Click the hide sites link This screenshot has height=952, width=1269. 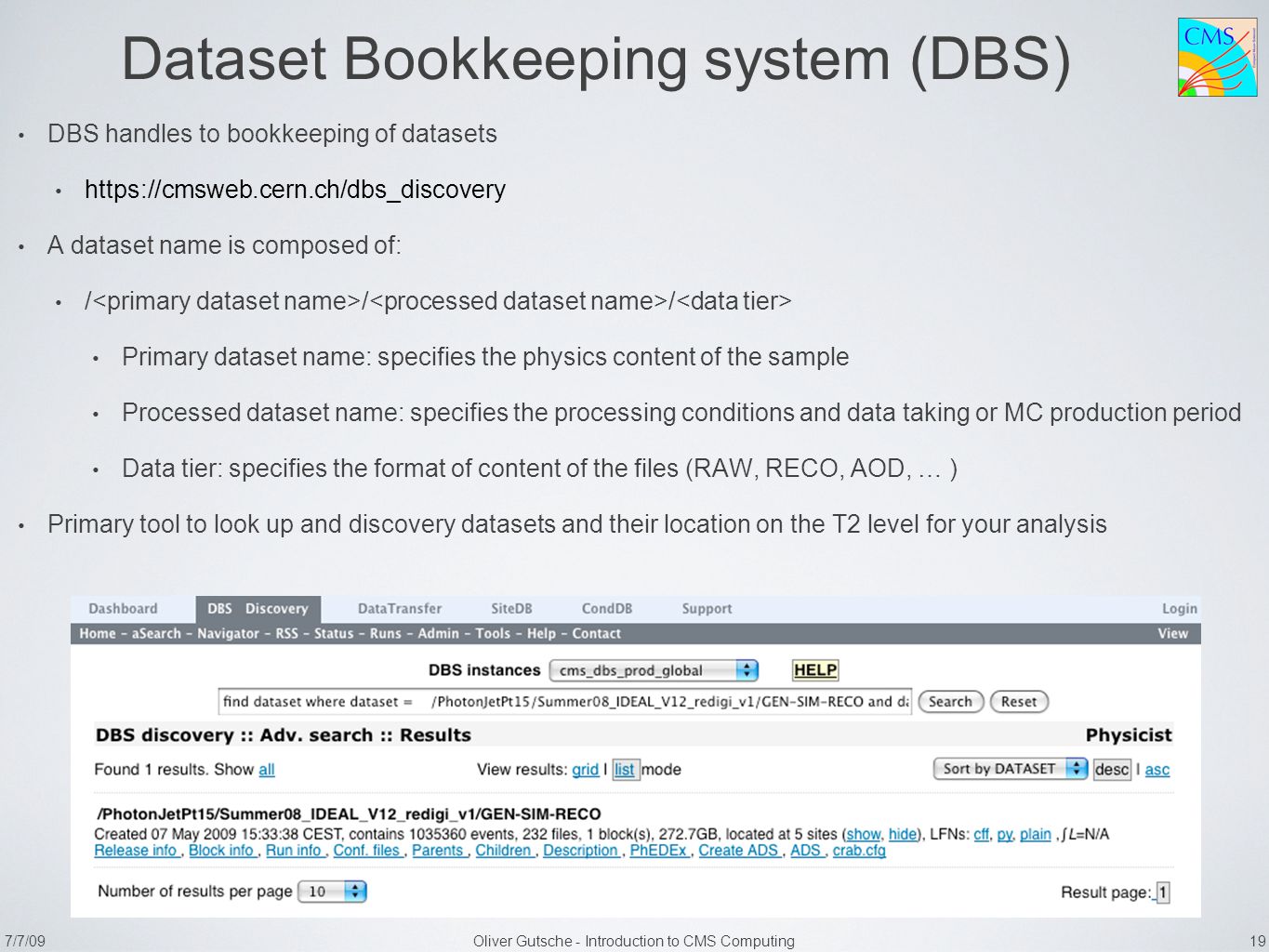click(903, 834)
